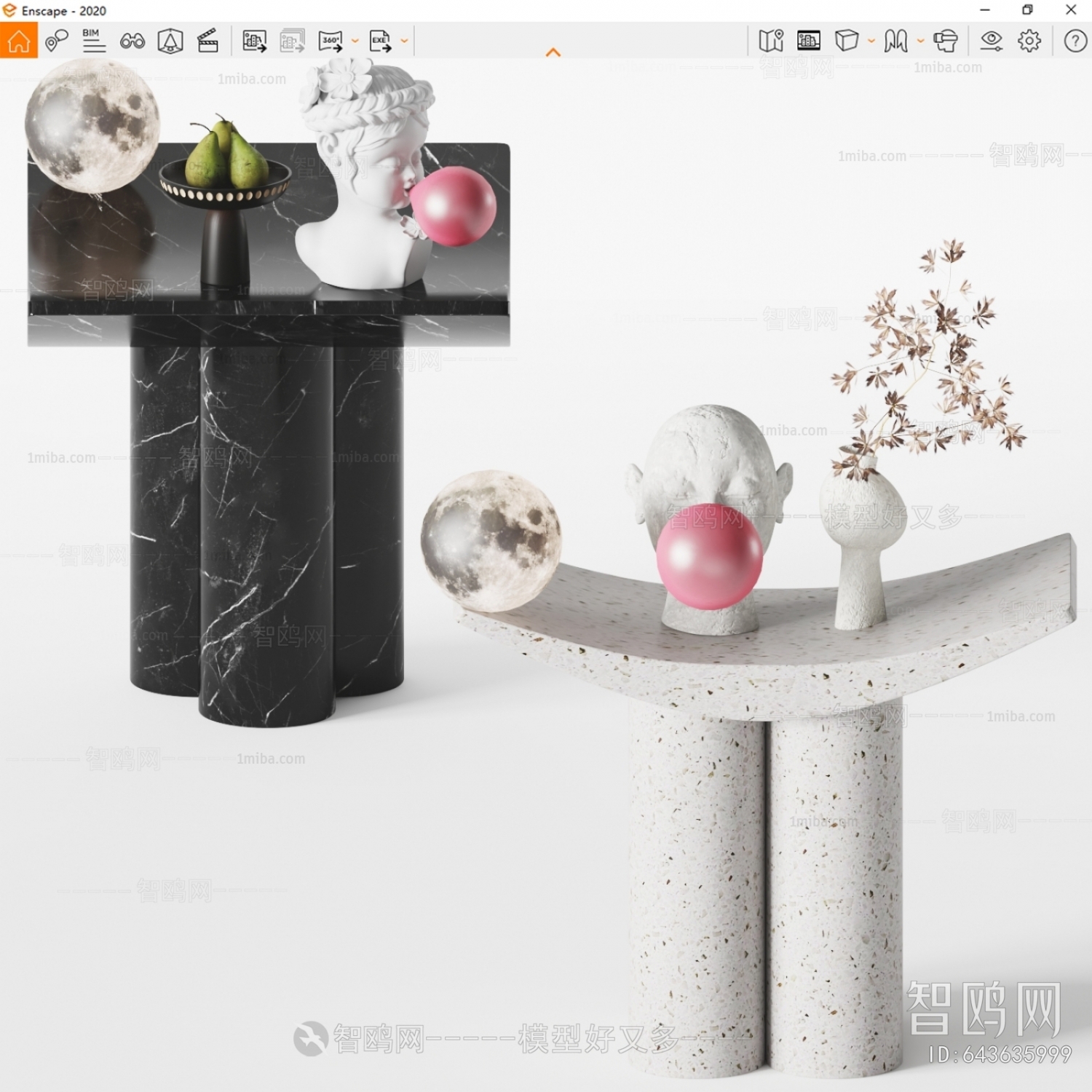
Task: Click the Screenshot export icon
Action: click(x=255, y=41)
